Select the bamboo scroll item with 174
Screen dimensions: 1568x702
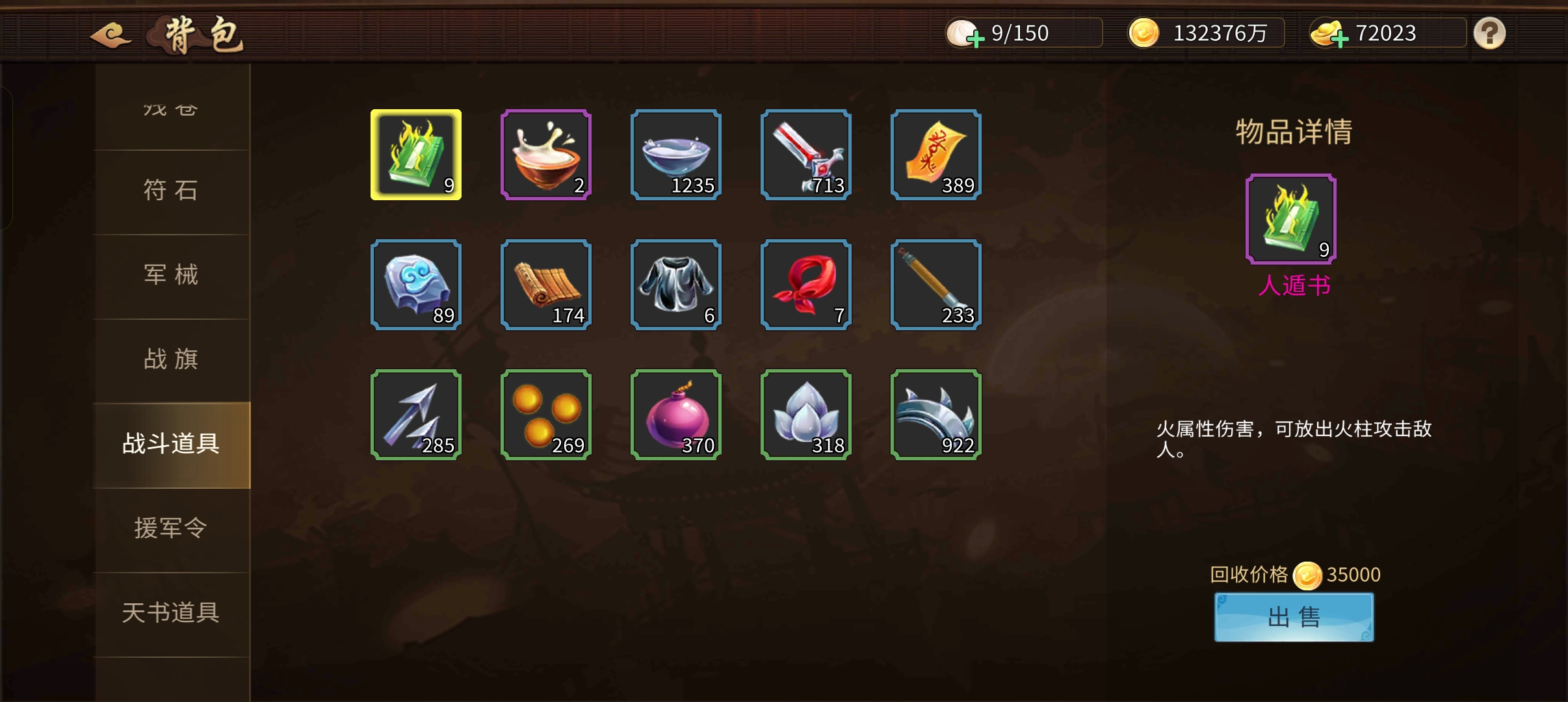coord(546,285)
